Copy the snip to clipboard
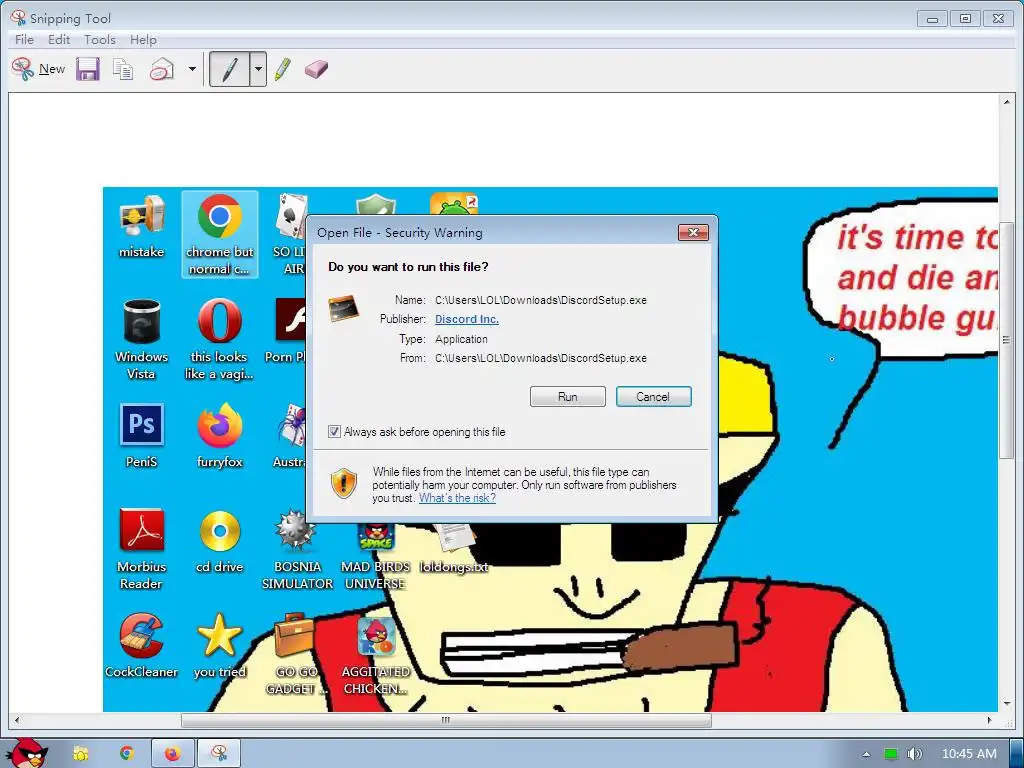This screenshot has width=1024, height=768. click(x=123, y=69)
